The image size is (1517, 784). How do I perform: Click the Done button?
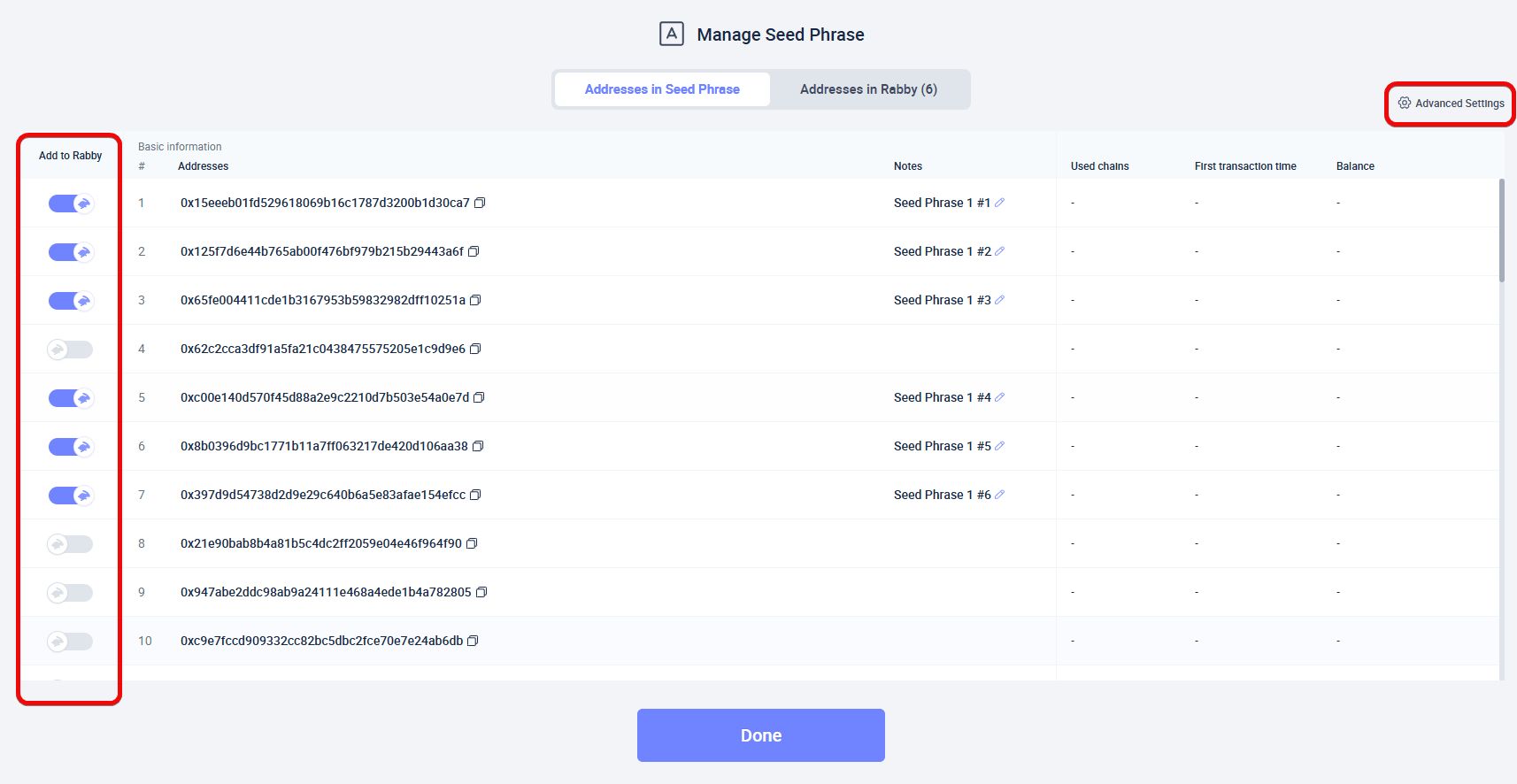[x=761, y=735]
